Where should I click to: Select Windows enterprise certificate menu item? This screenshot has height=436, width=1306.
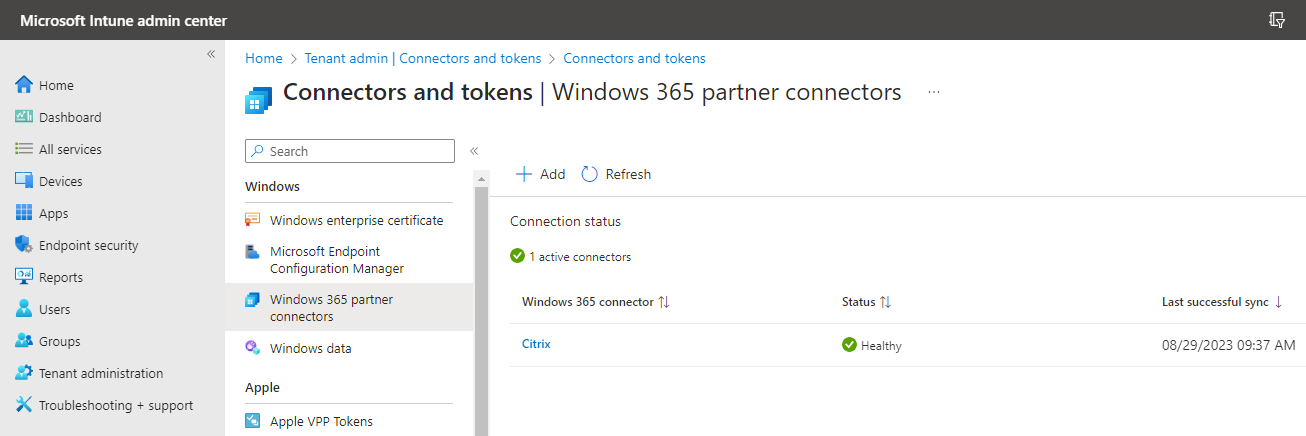(356, 220)
